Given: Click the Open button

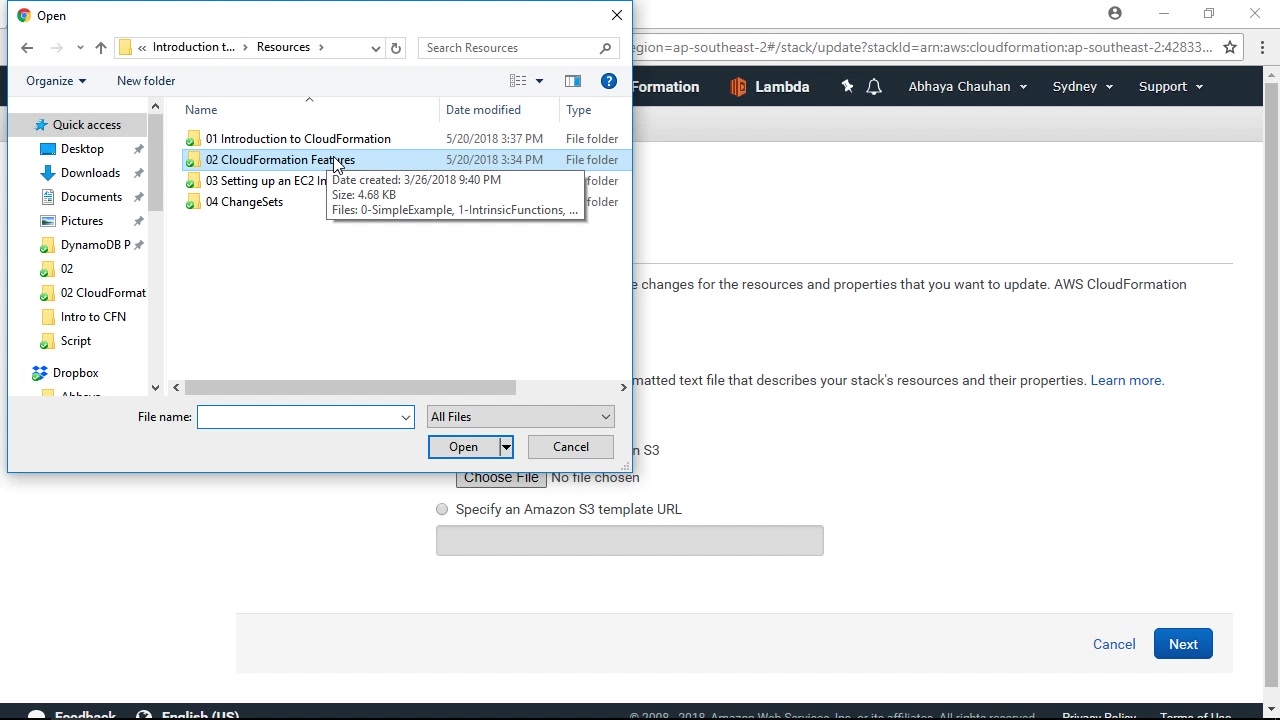Looking at the screenshot, I should [x=463, y=447].
